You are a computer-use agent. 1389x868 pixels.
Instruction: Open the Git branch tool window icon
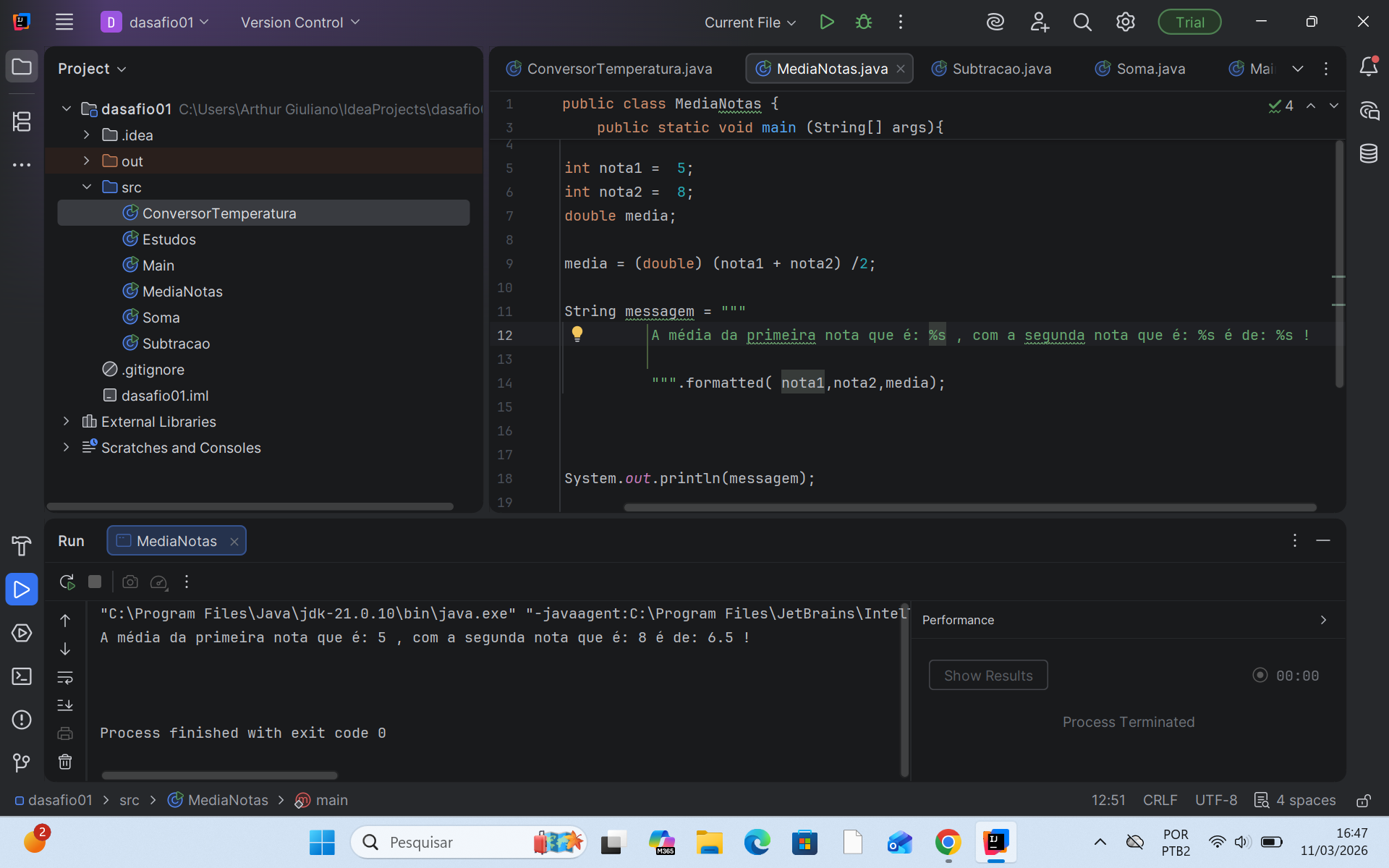coord(22,762)
